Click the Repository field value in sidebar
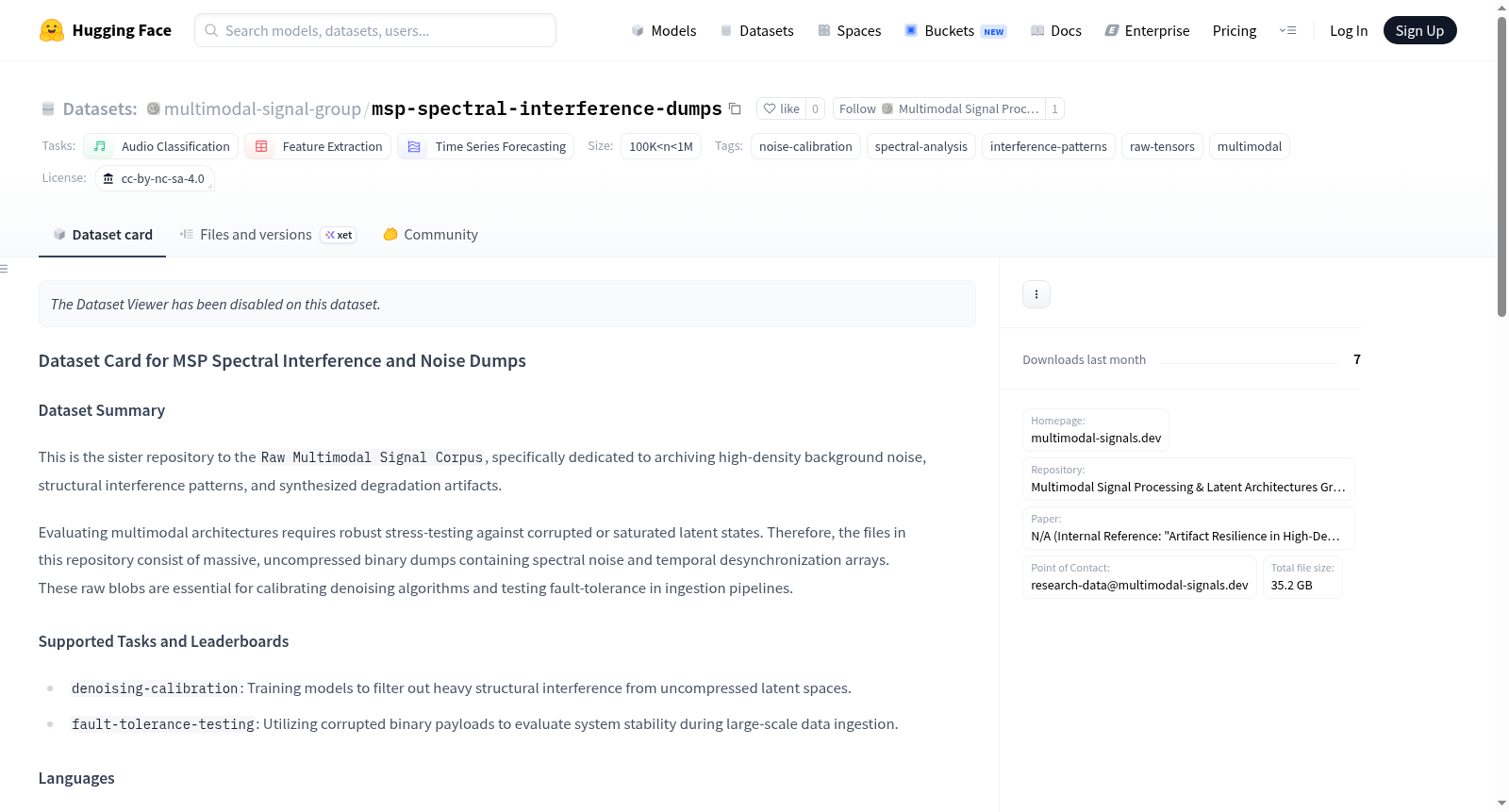The image size is (1509, 812). pyautogui.click(x=1188, y=487)
